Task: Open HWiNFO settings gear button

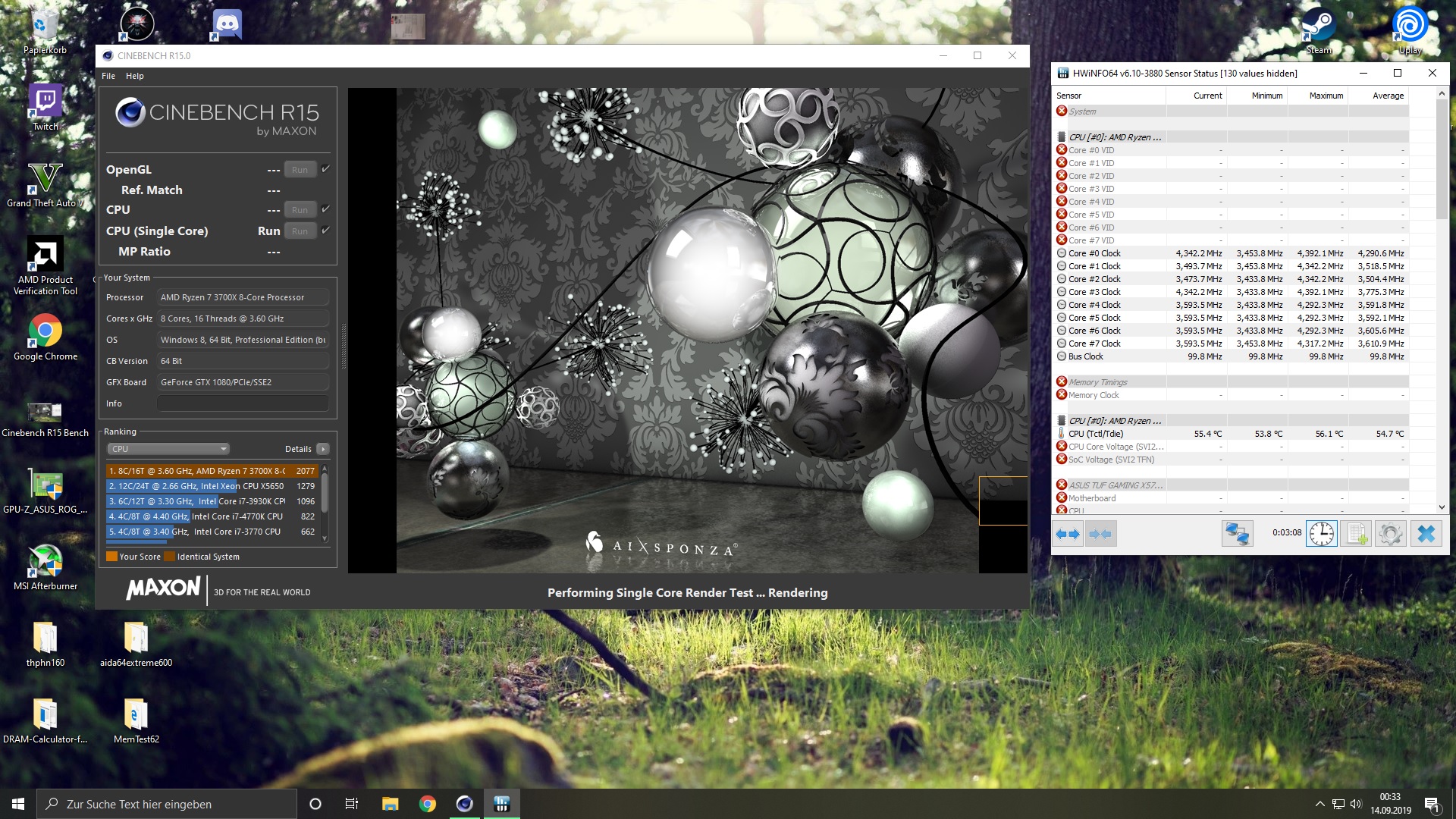Action: click(x=1391, y=534)
